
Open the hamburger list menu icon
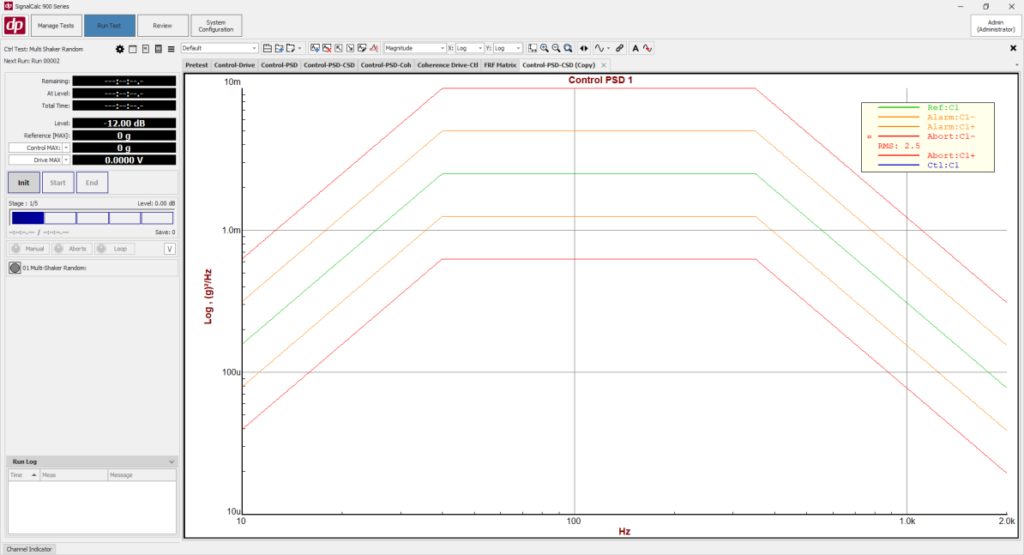171,49
